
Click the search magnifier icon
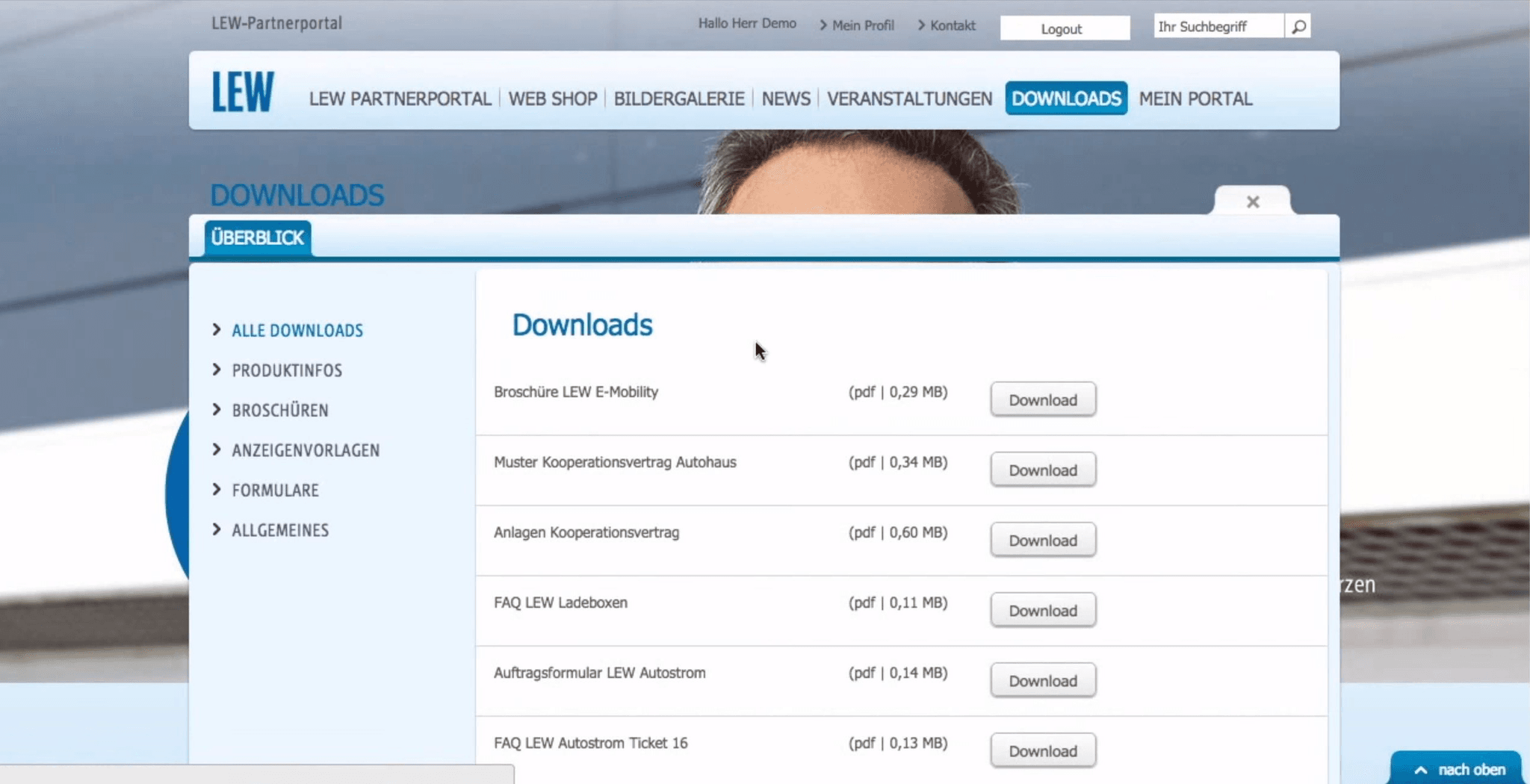(x=1298, y=27)
